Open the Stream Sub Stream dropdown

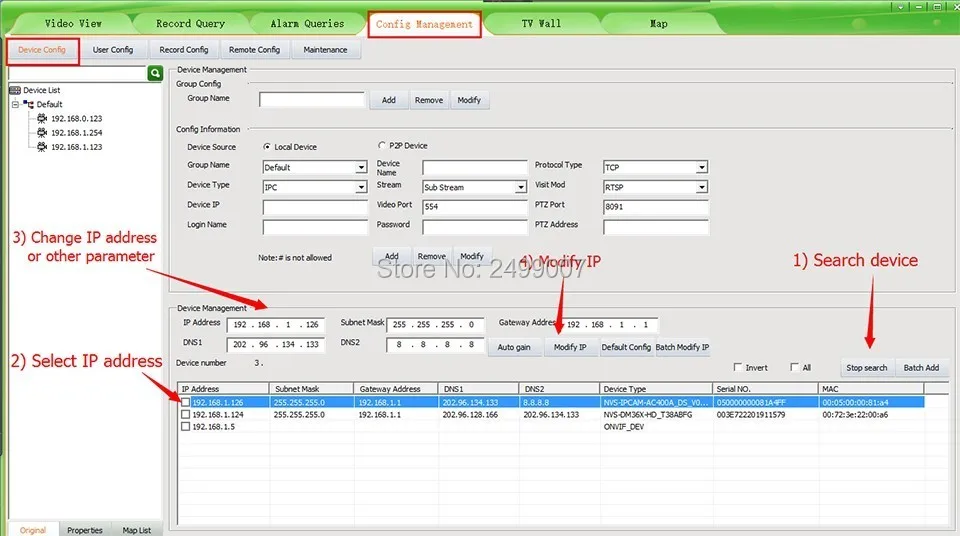pos(520,187)
